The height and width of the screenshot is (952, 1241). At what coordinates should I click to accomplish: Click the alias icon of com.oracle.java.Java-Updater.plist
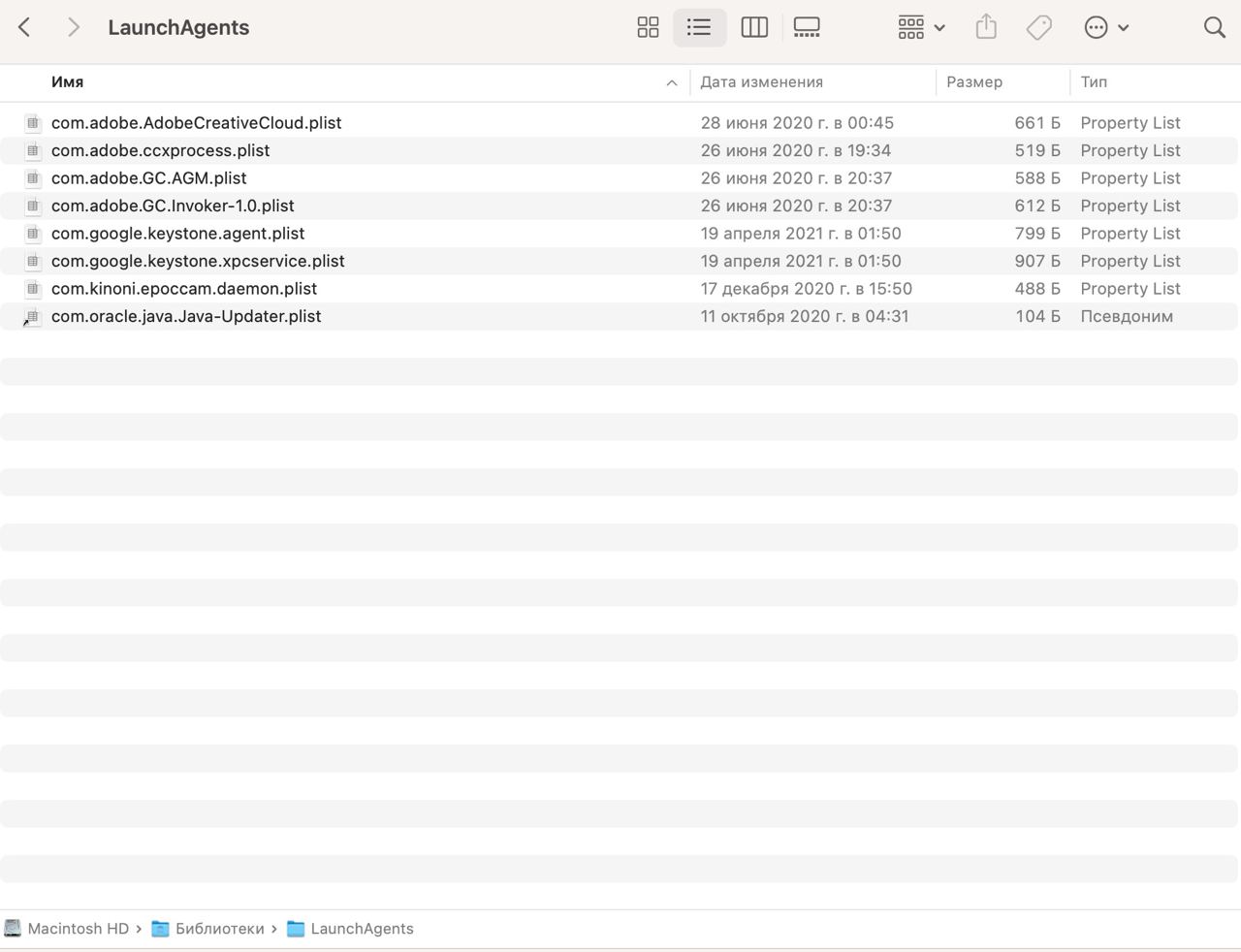tap(32, 317)
